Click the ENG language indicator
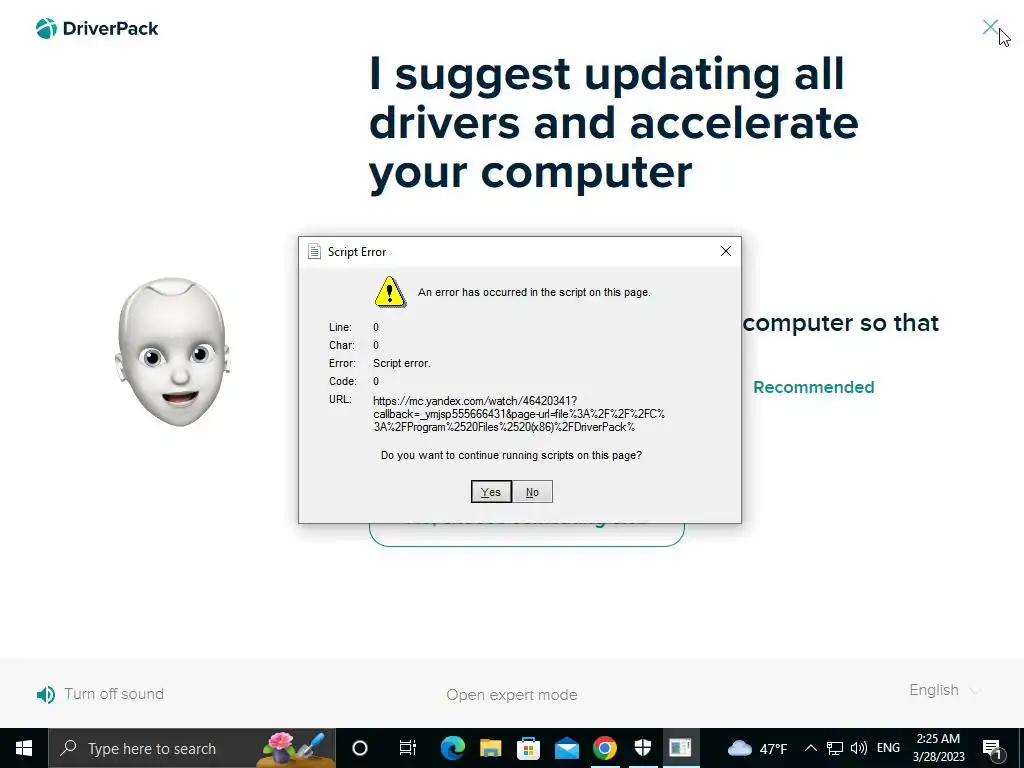 (888, 748)
